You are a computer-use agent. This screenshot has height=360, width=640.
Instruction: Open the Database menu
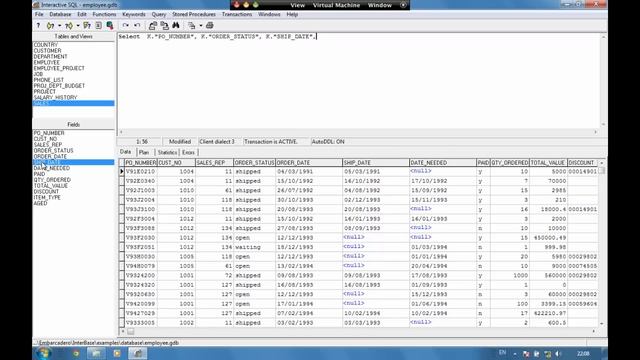pyautogui.click(x=60, y=14)
